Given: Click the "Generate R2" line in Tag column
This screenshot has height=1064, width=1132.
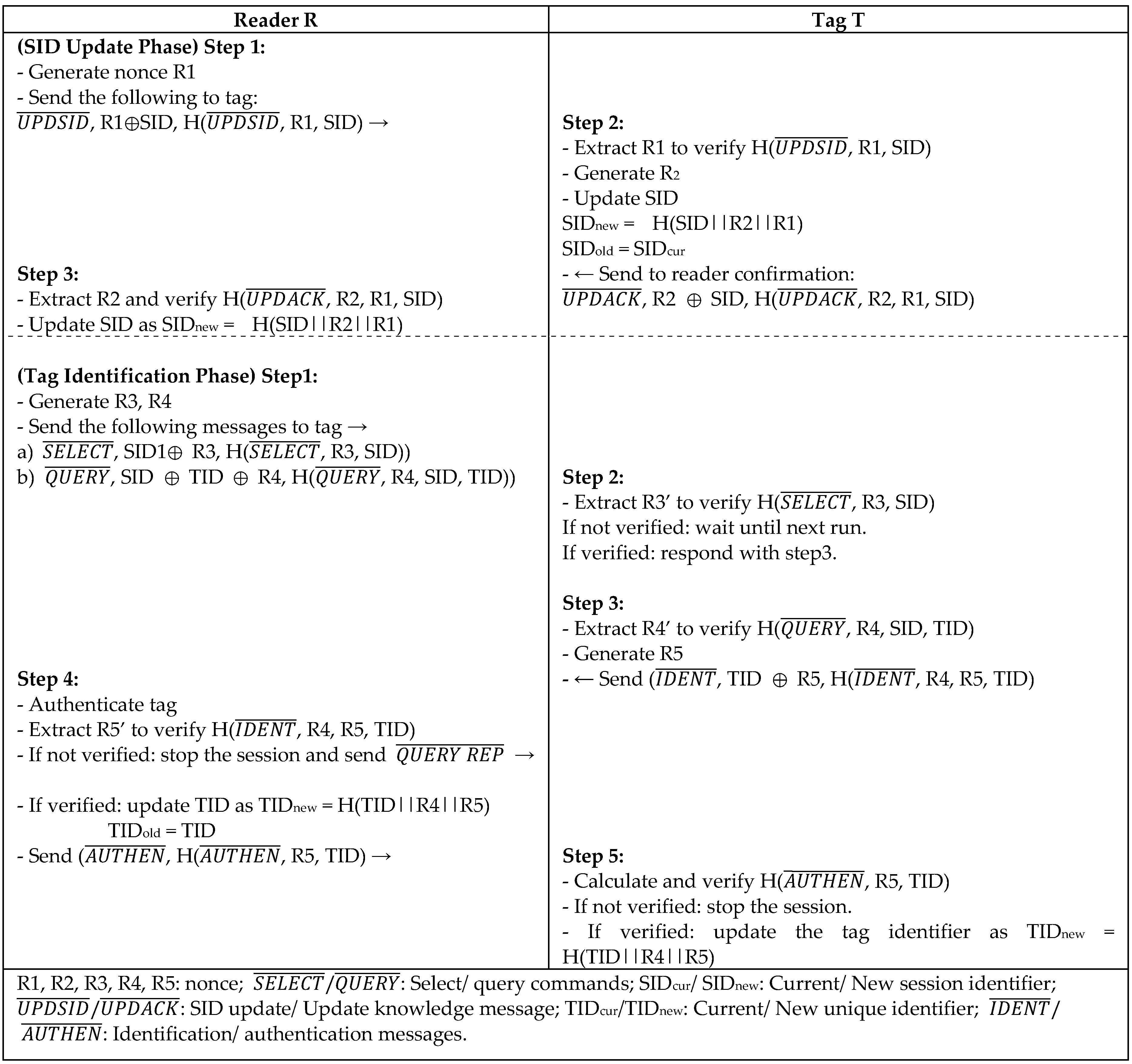Looking at the screenshot, I should pos(621,173).
